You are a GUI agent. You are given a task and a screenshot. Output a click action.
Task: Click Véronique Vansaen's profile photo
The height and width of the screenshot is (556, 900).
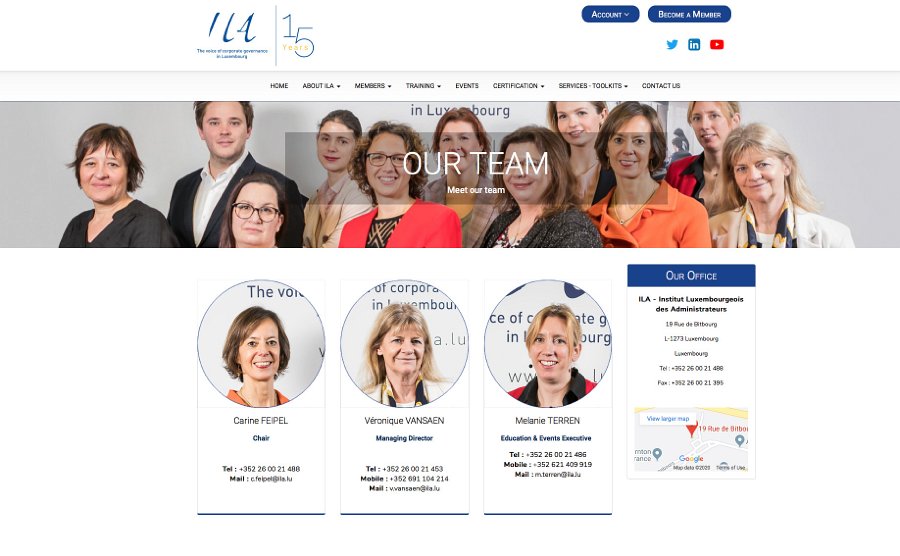coord(404,343)
